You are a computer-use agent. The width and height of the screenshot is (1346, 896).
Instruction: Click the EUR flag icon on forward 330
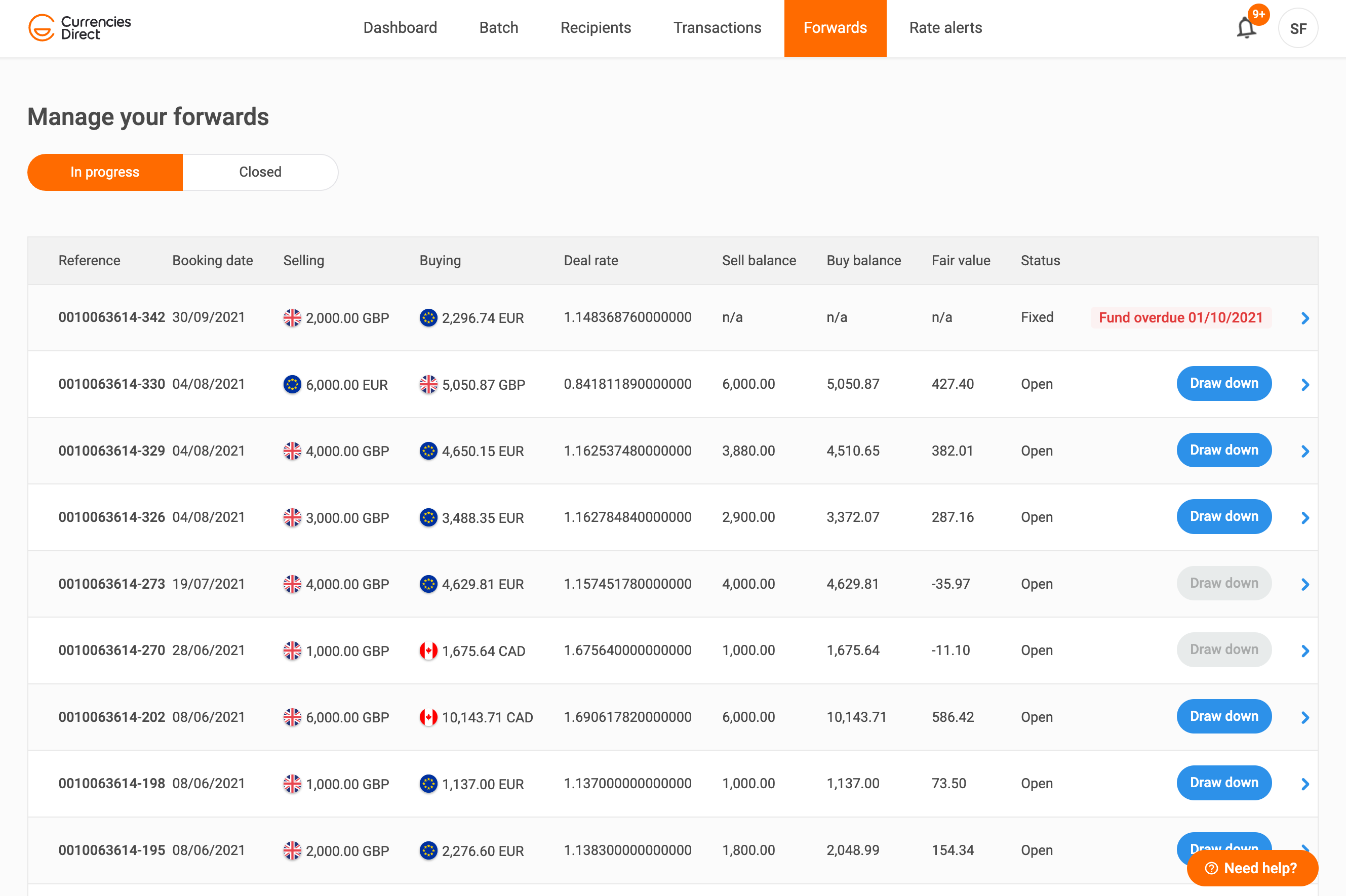point(292,385)
